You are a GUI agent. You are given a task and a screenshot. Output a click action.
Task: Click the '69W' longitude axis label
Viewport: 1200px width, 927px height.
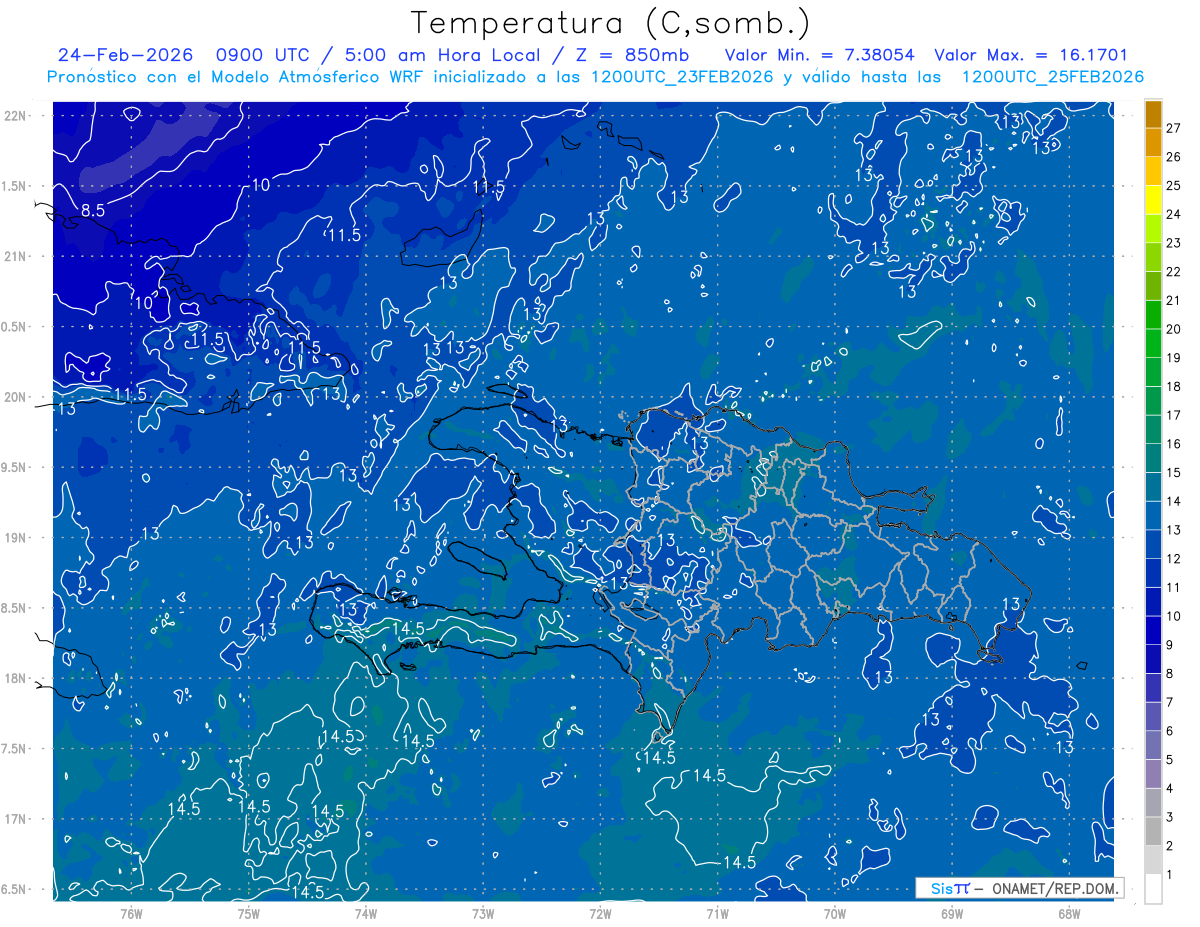(x=952, y=914)
